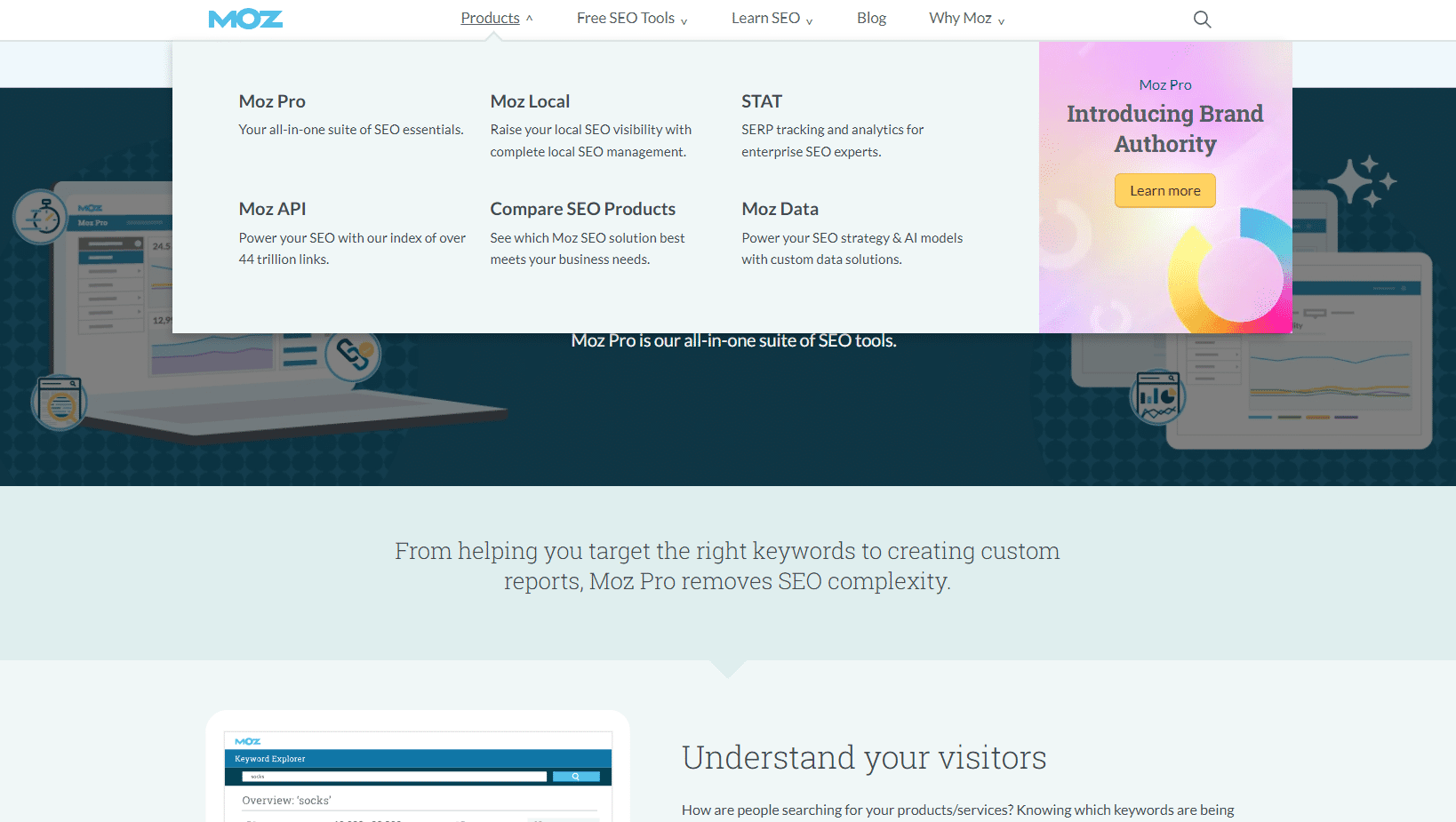1456x822 pixels.
Task: Collapse the Products menu
Action: pyautogui.click(x=497, y=18)
